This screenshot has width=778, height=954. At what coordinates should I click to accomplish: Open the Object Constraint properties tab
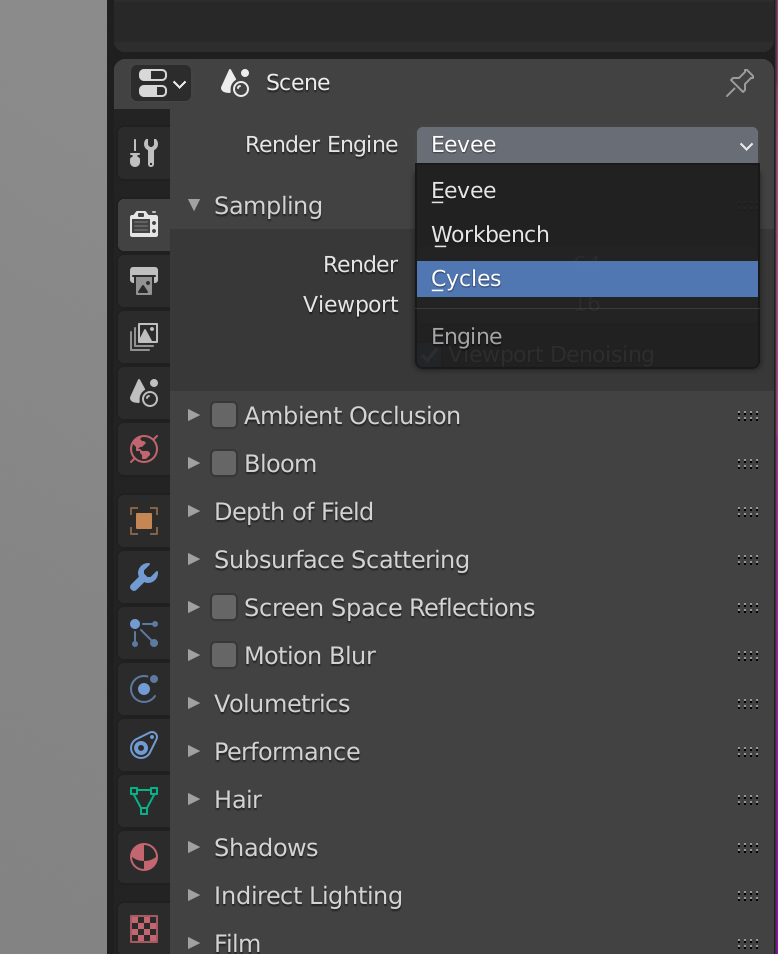click(144, 745)
